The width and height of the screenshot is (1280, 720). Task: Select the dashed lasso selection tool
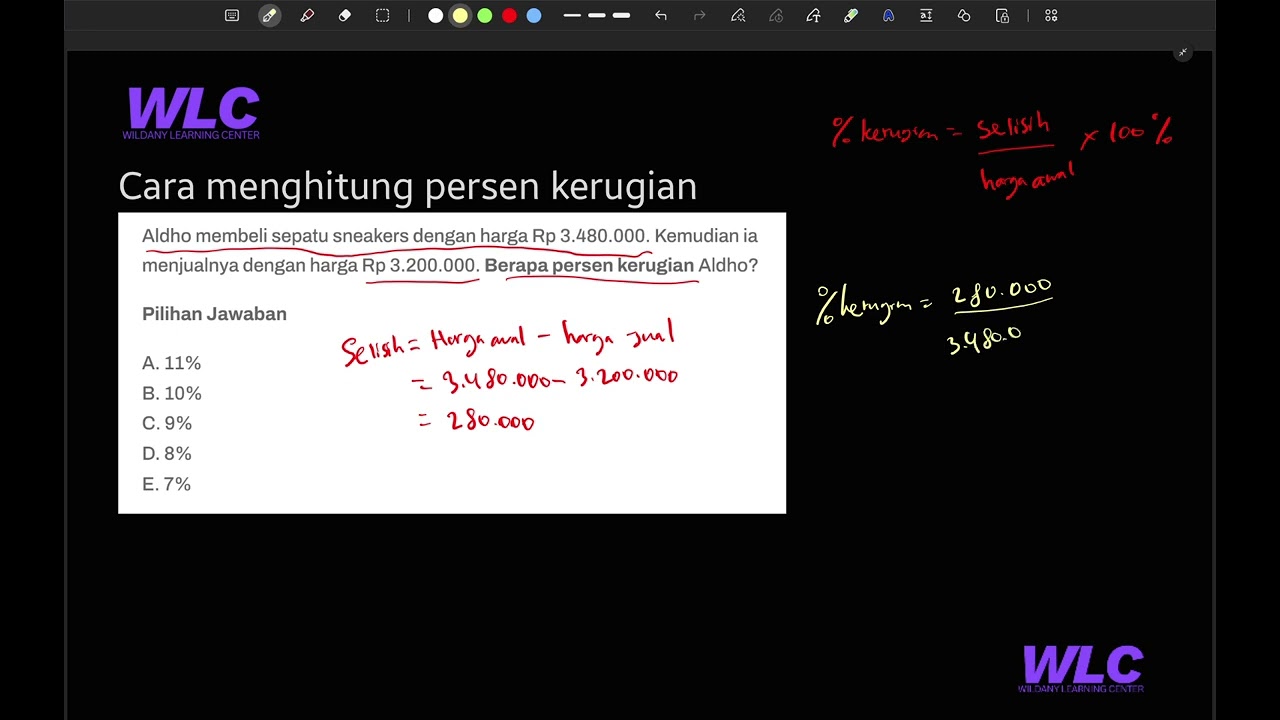[x=382, y=15]
